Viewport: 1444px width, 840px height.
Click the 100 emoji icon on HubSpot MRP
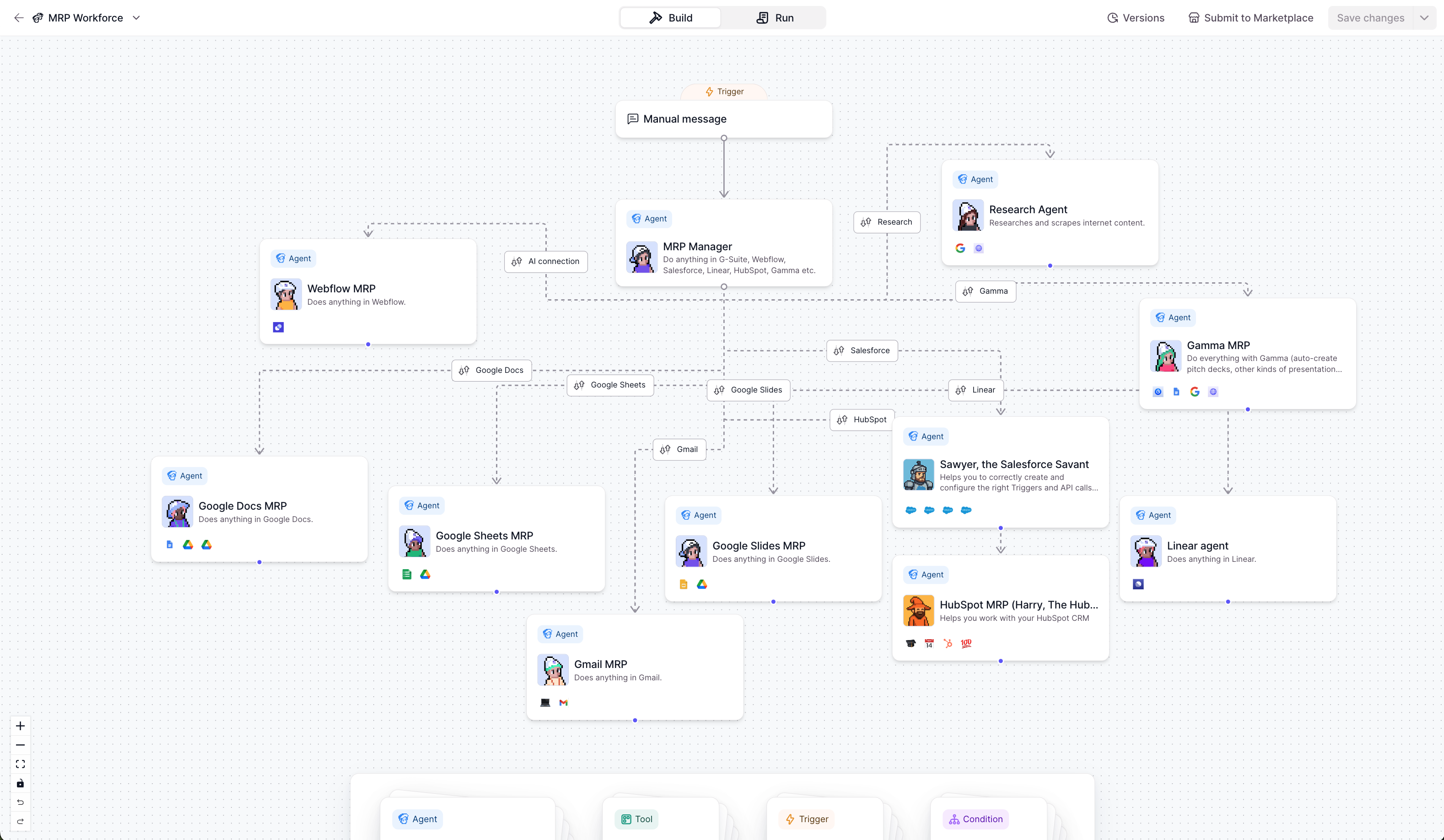[966, 643]
